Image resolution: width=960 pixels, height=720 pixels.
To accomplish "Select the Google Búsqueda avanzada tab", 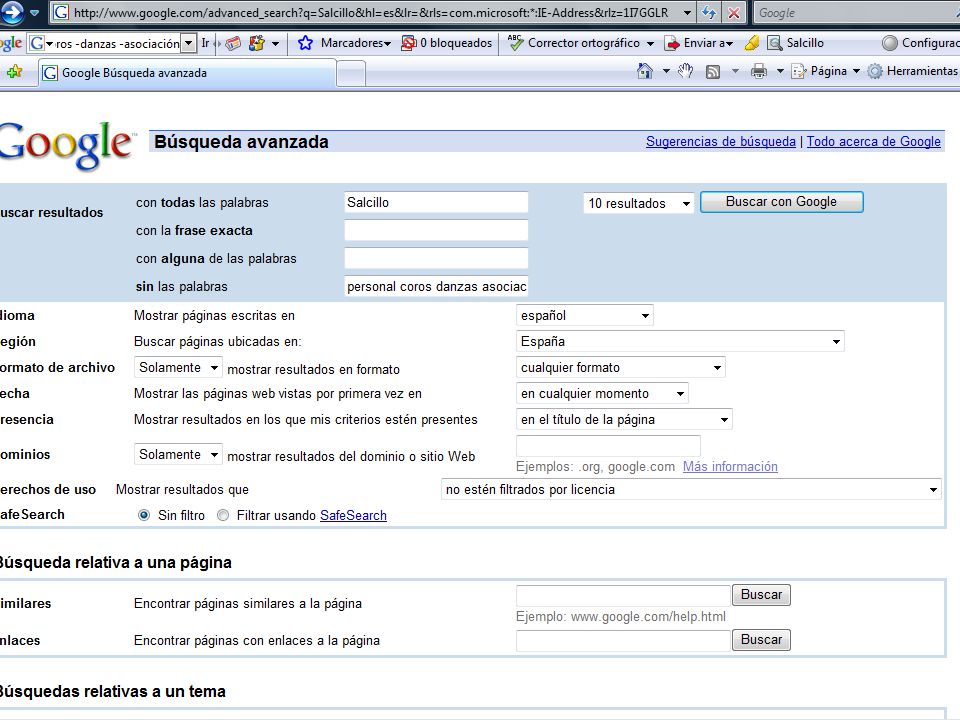I will (x=188, y=73).
